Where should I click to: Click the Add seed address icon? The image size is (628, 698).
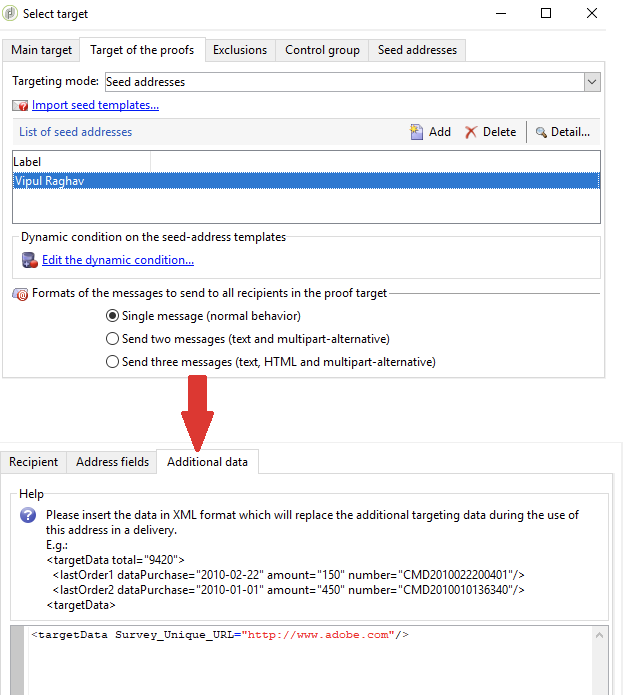coord(417,132)
